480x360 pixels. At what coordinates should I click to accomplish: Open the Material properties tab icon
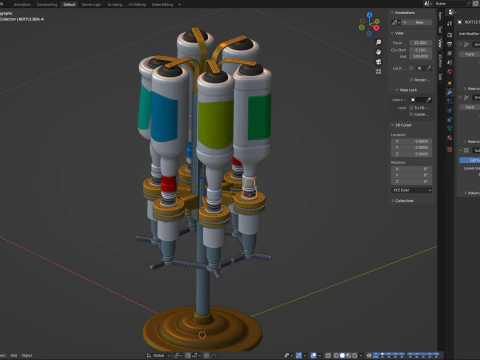[450, 138]
